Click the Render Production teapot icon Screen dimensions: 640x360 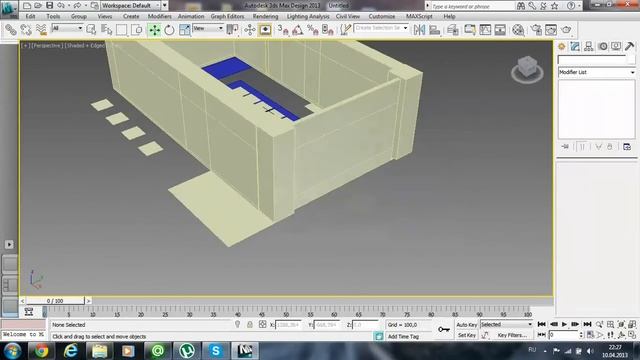tap(566, 29)
